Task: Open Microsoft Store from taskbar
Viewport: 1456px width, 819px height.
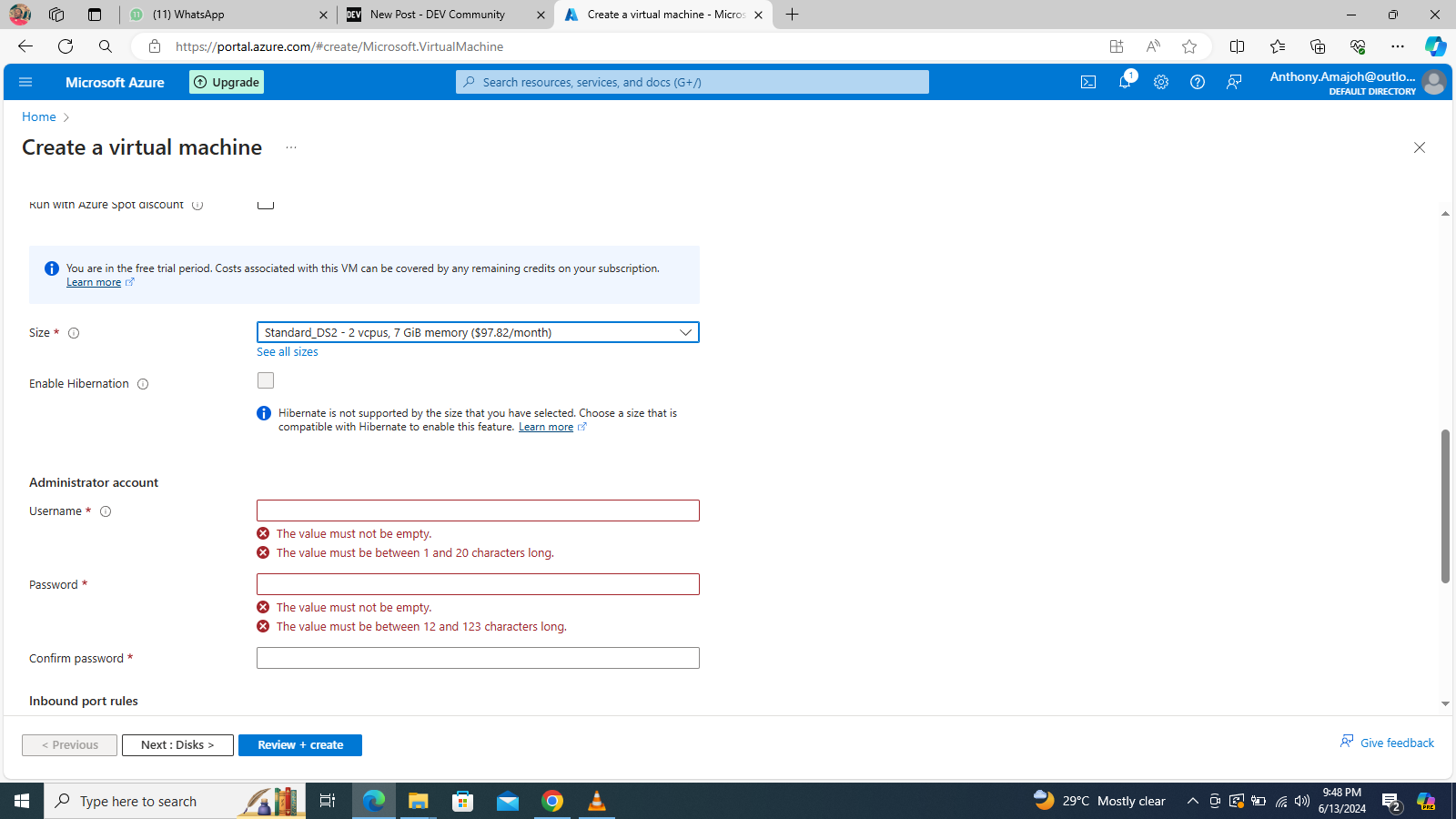Action: 463,801
